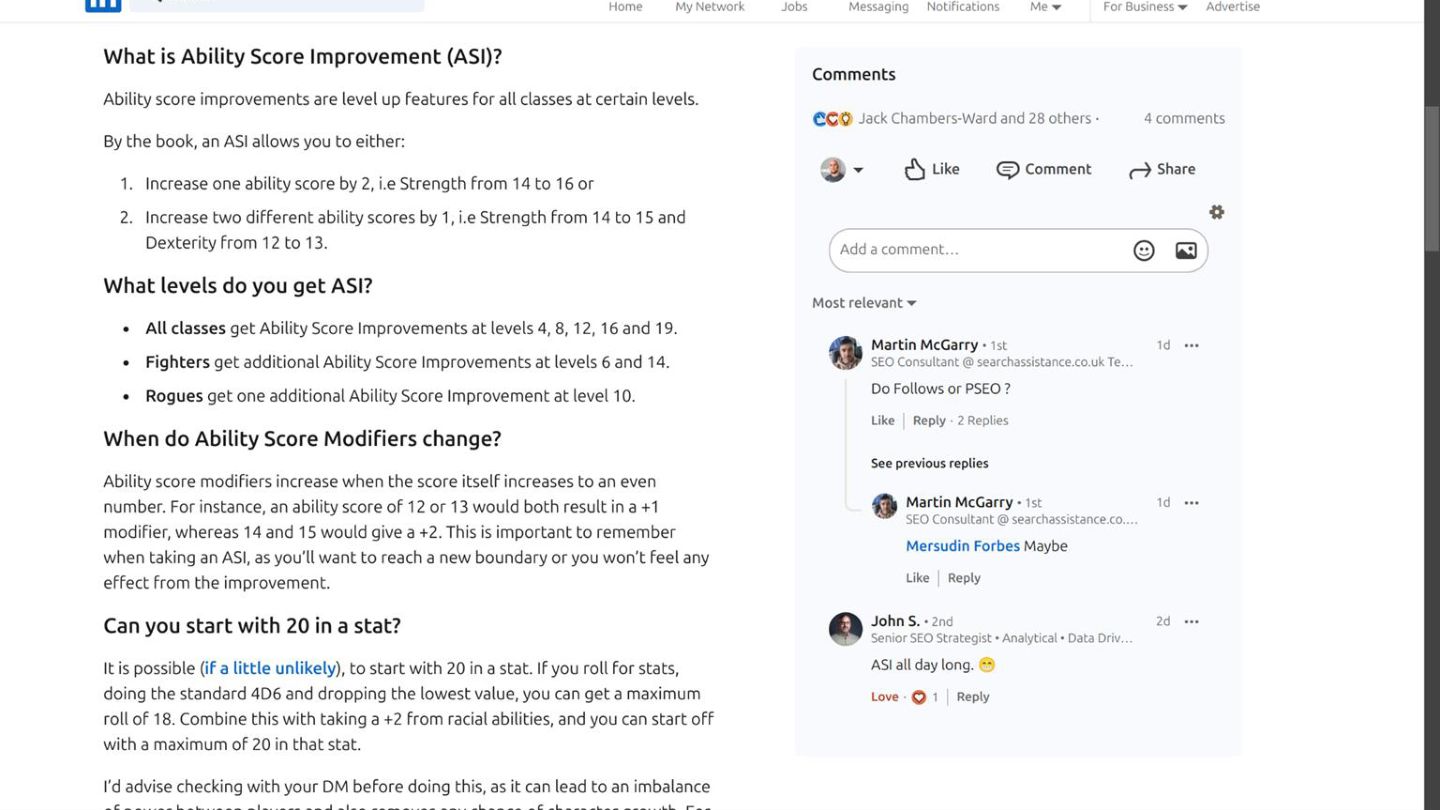Click See previous replies
Viewport: 1440px width, 810px height.
[929, 463]
